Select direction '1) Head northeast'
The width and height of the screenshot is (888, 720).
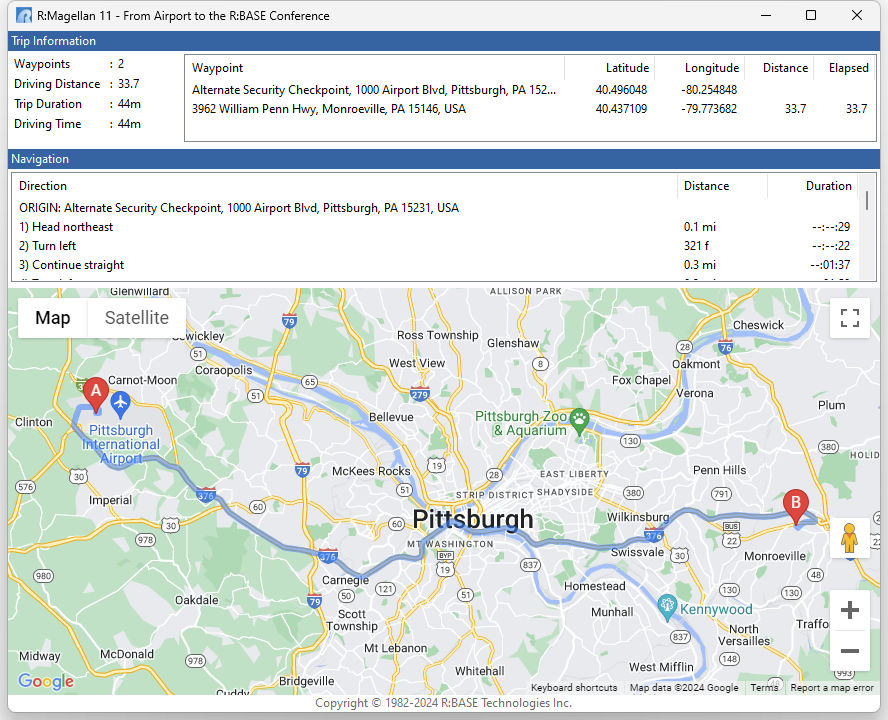pos(436,227)
